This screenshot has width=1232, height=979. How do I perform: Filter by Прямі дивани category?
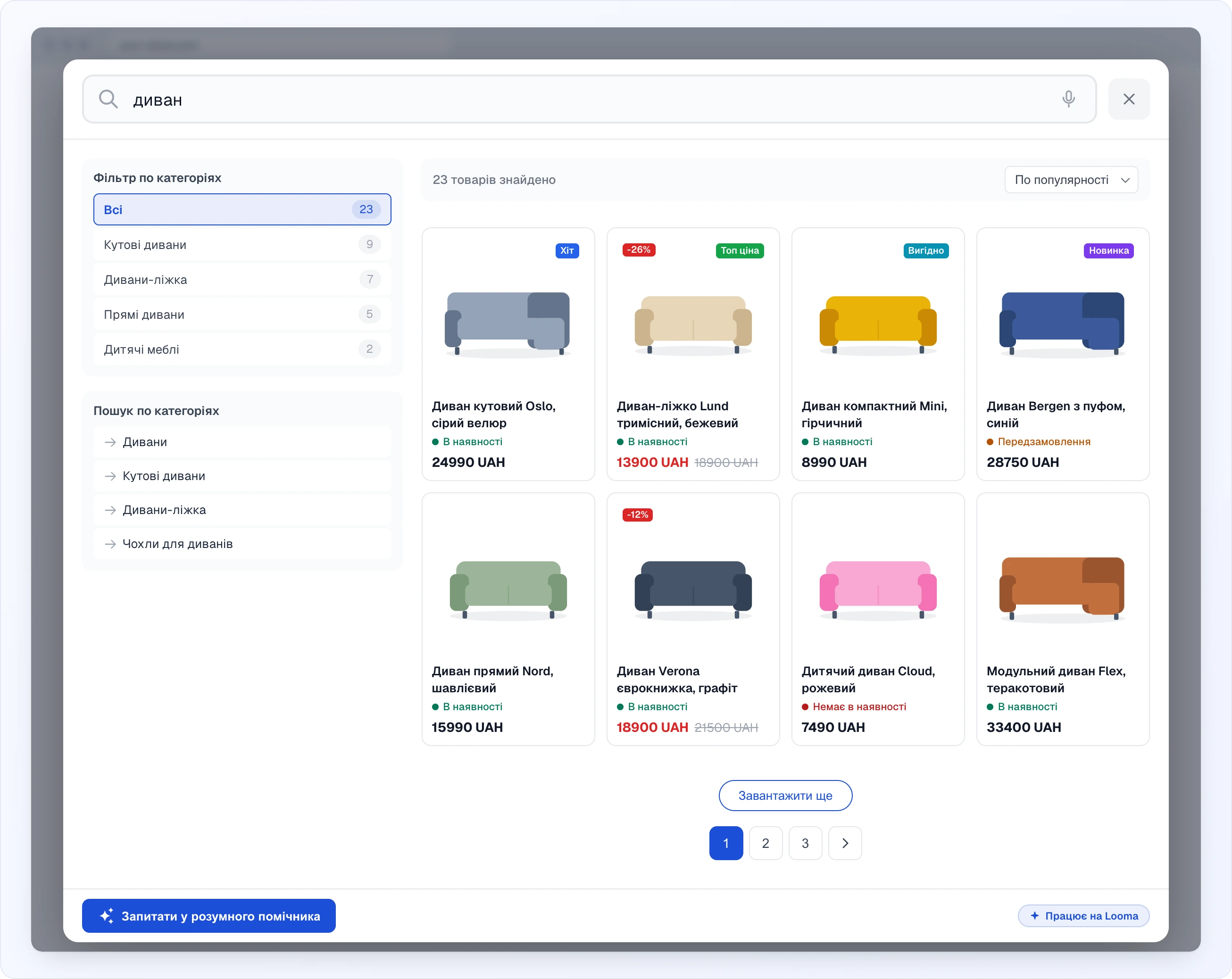(242, 314)
